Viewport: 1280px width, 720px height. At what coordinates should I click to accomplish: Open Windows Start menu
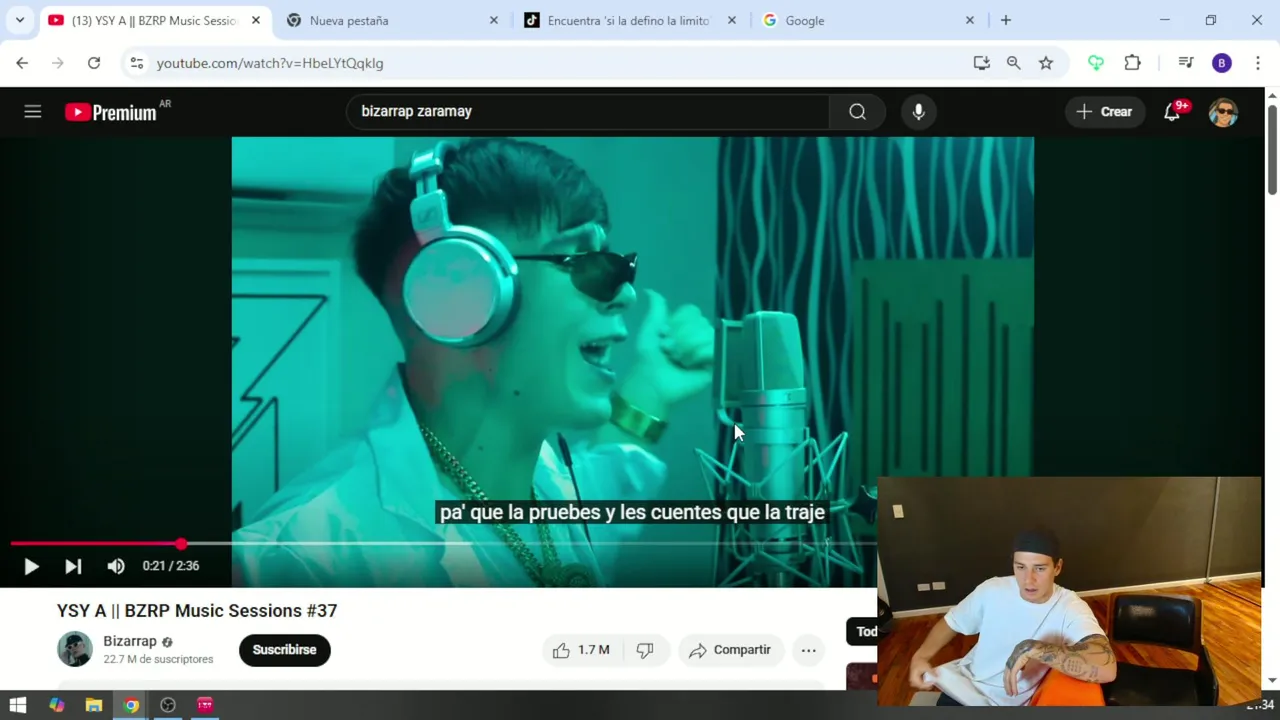coord(18,705)
